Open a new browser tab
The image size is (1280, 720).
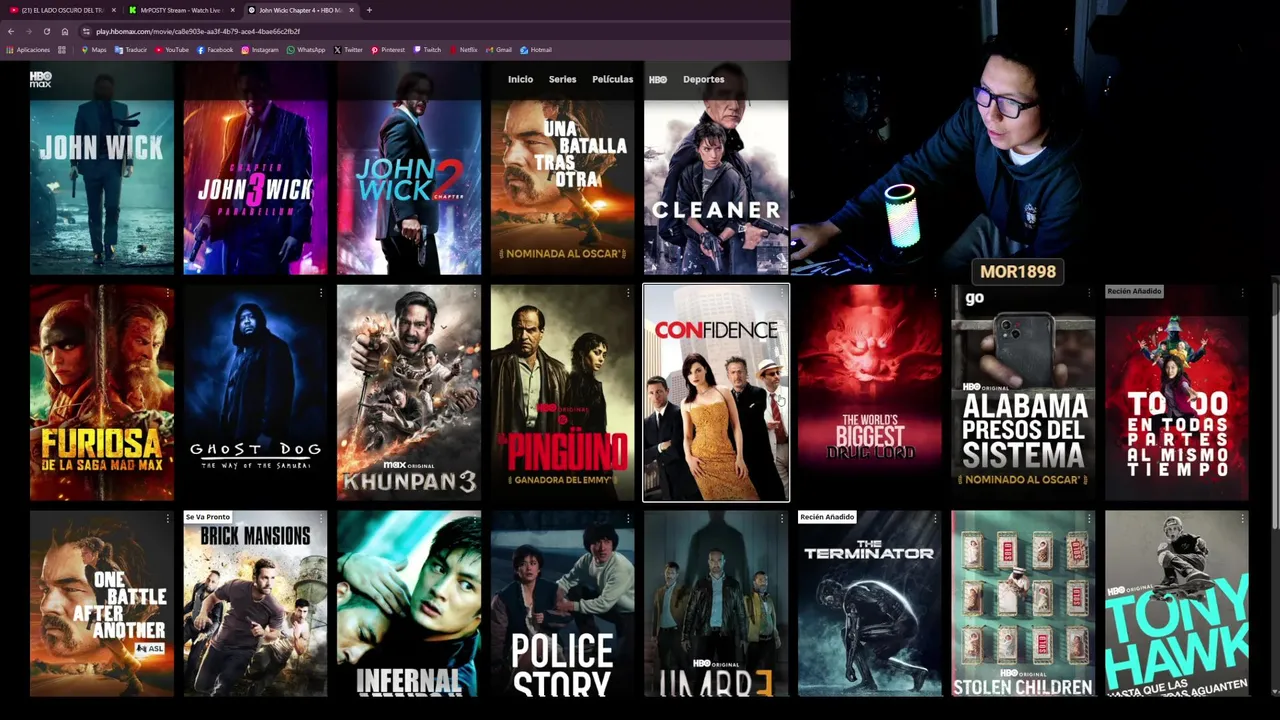tap(369, 10)
